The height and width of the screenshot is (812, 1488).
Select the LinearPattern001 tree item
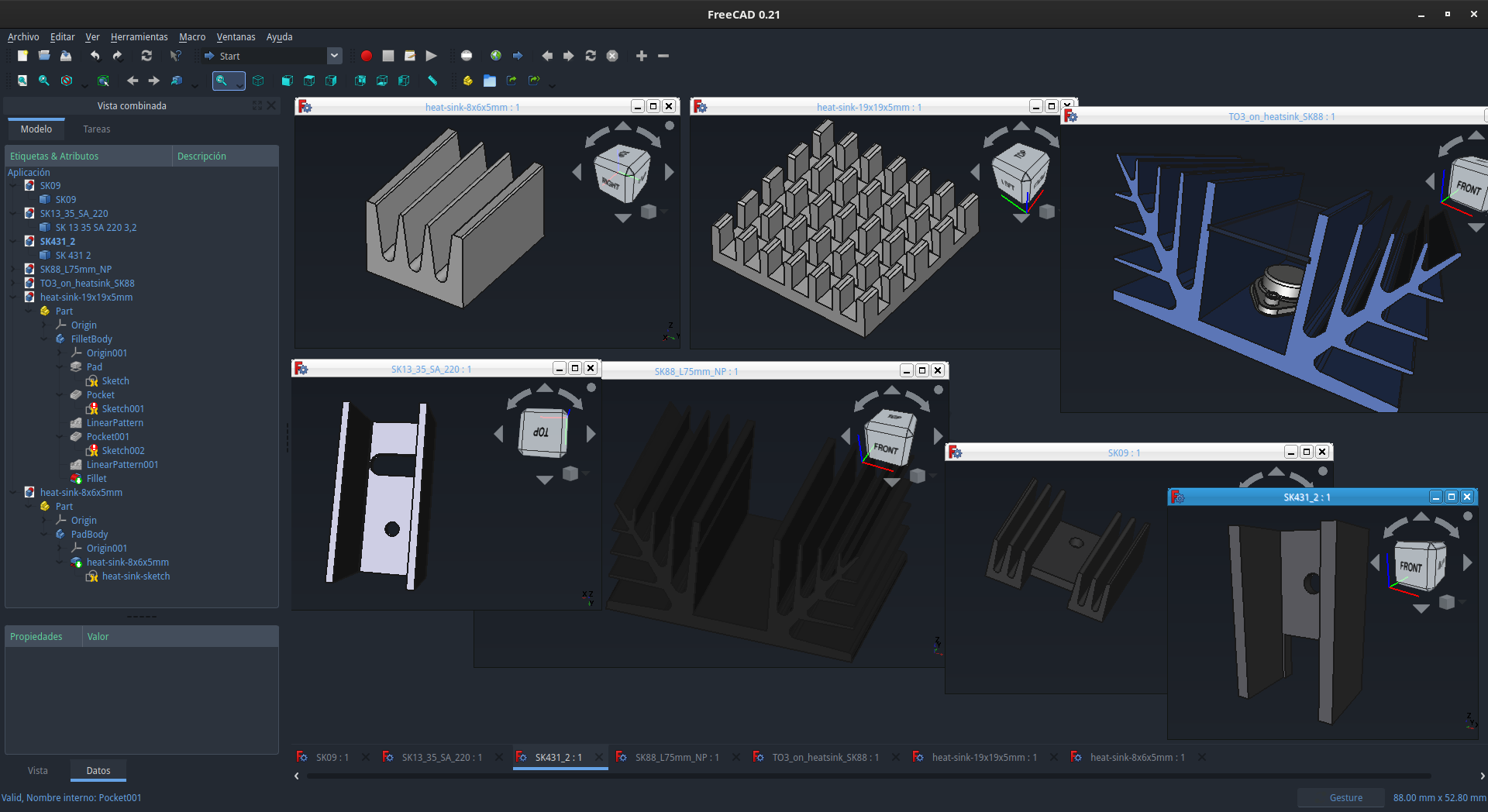tap(122, 465)
